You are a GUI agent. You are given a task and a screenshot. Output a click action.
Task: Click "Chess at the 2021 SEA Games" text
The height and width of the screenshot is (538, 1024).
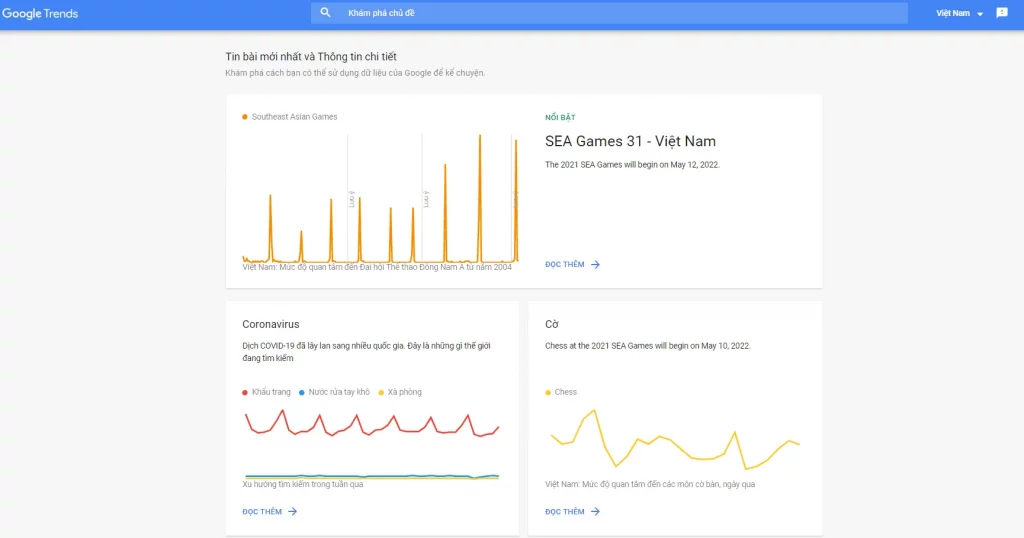tap(648, 346)
